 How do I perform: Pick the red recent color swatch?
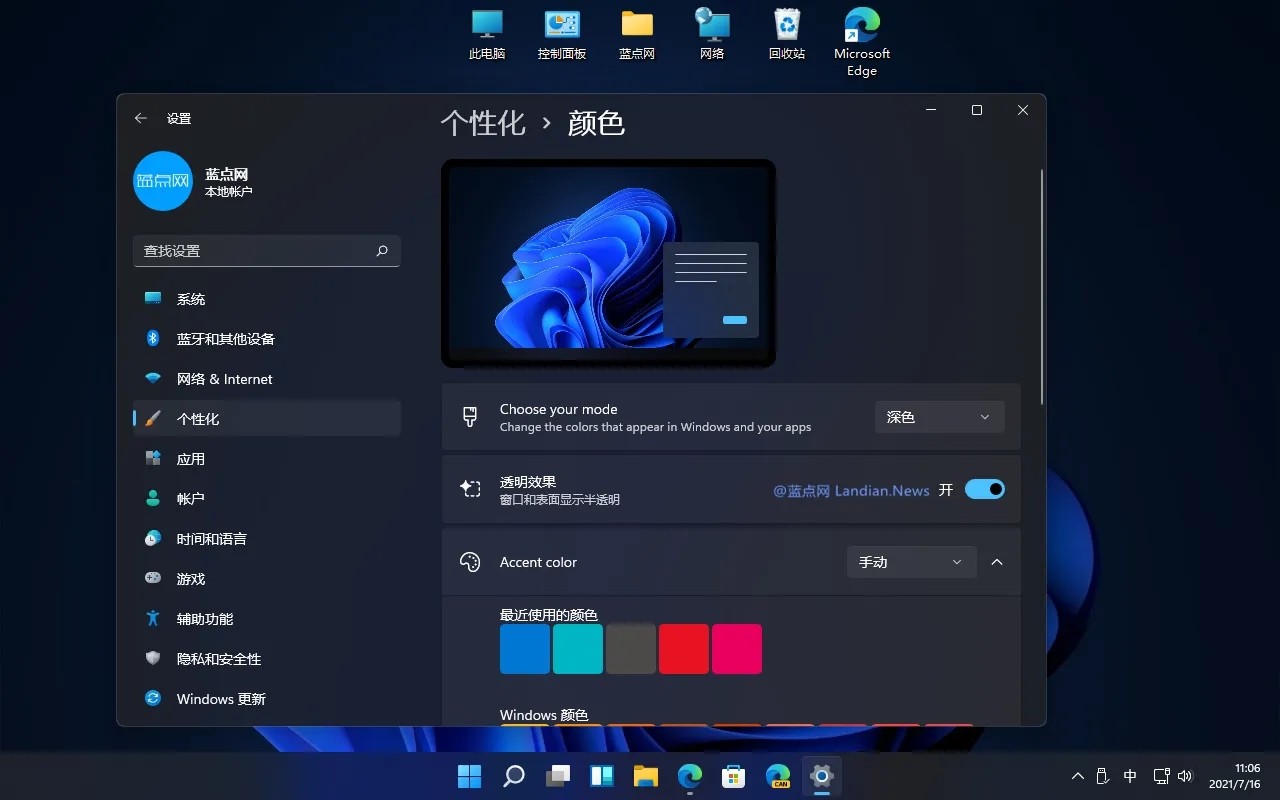[684, 649]
